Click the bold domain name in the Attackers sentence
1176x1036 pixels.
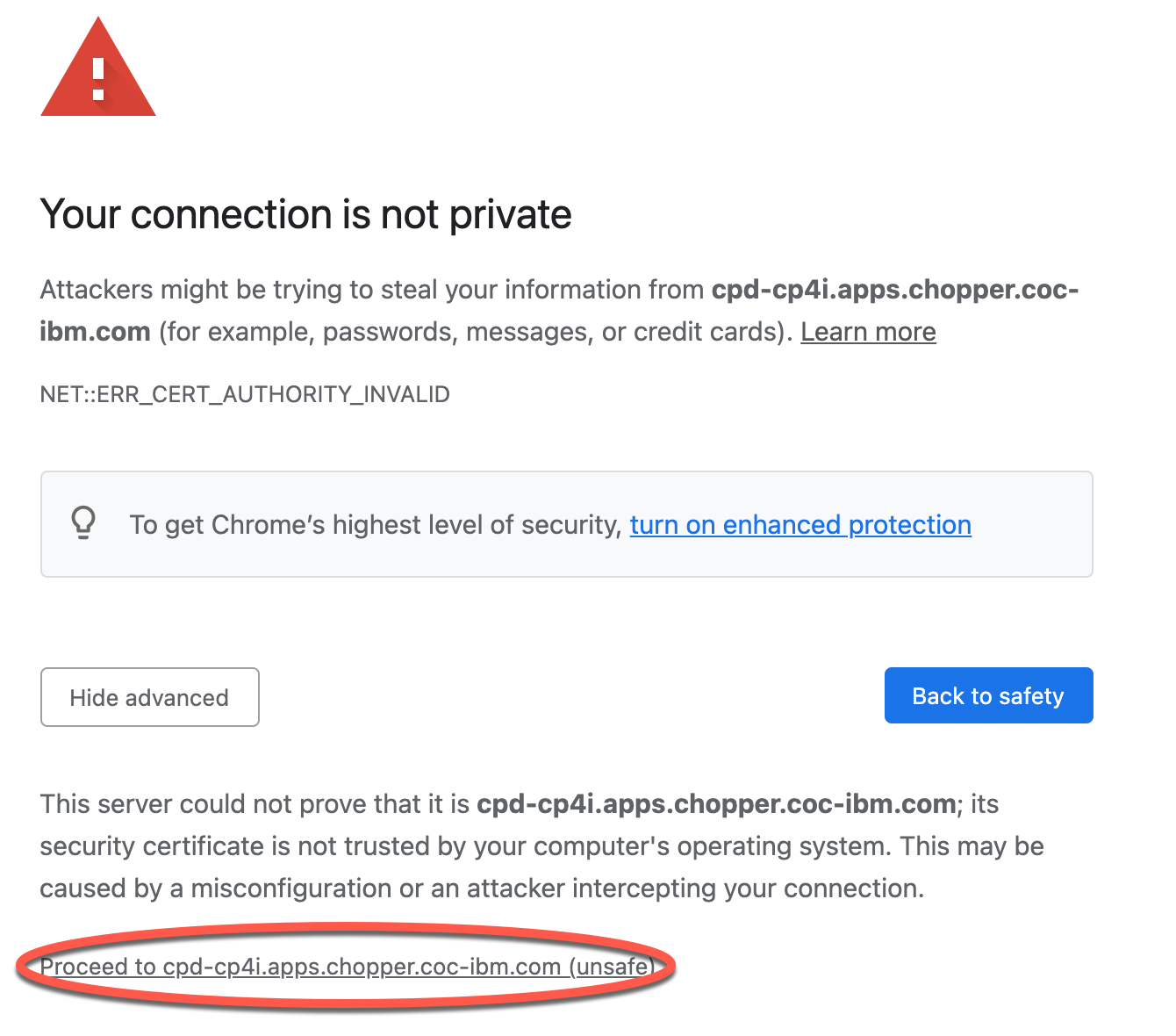pos(894,290)
